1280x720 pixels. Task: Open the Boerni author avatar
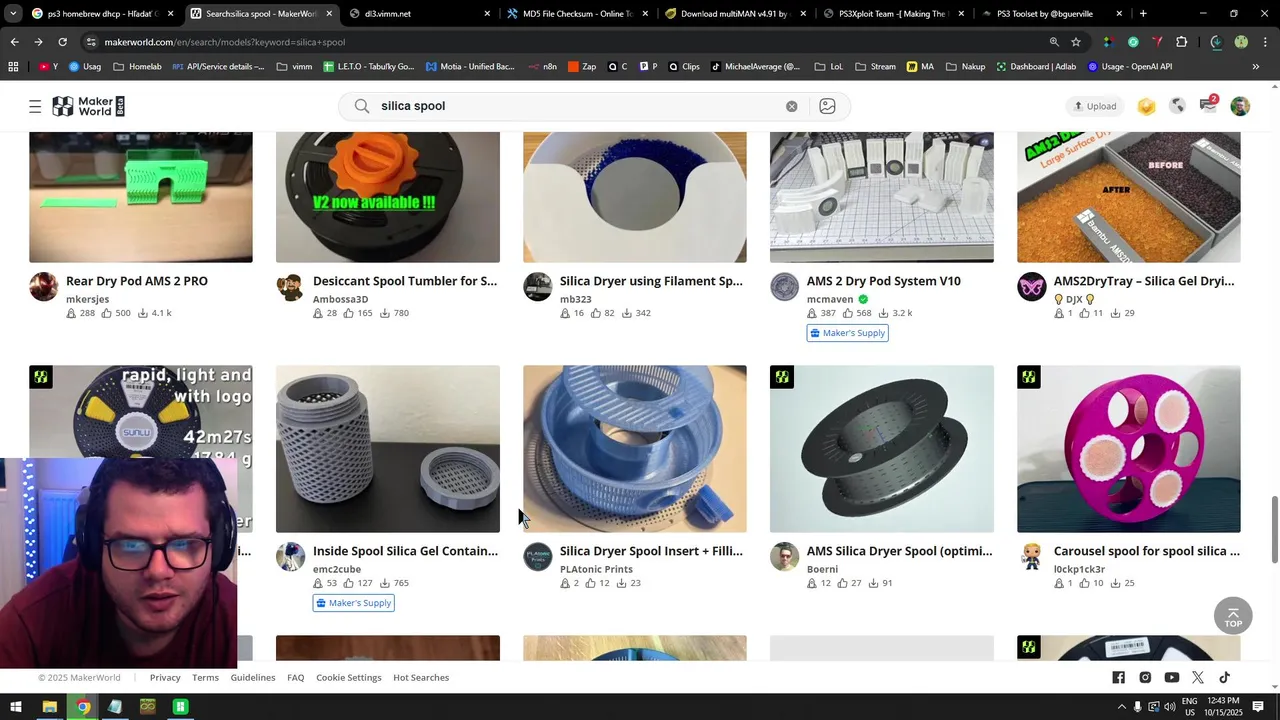(785, 557)
